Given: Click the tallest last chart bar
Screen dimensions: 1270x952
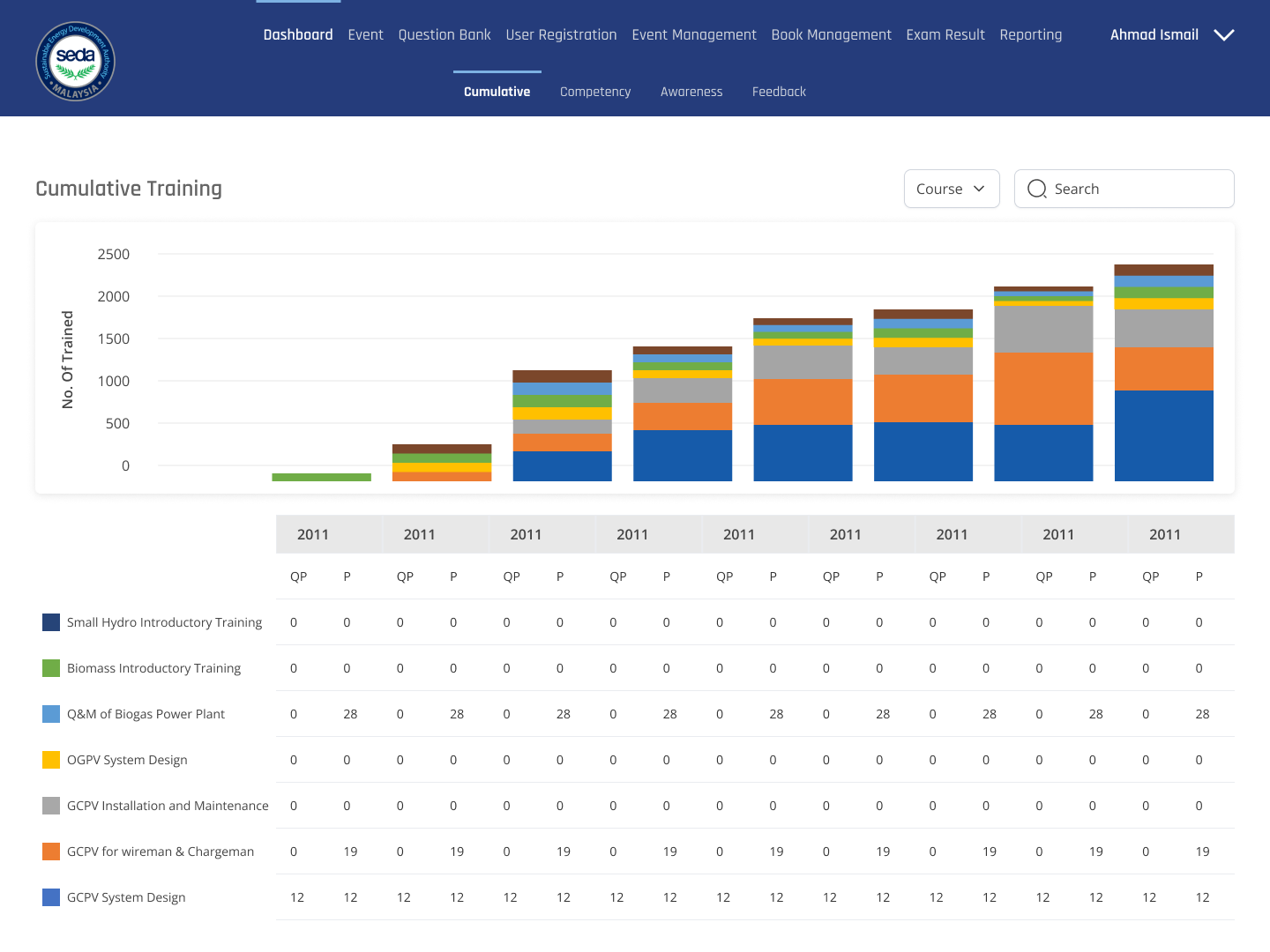Looking at the screenshot, I should [x=1163, y=373].
